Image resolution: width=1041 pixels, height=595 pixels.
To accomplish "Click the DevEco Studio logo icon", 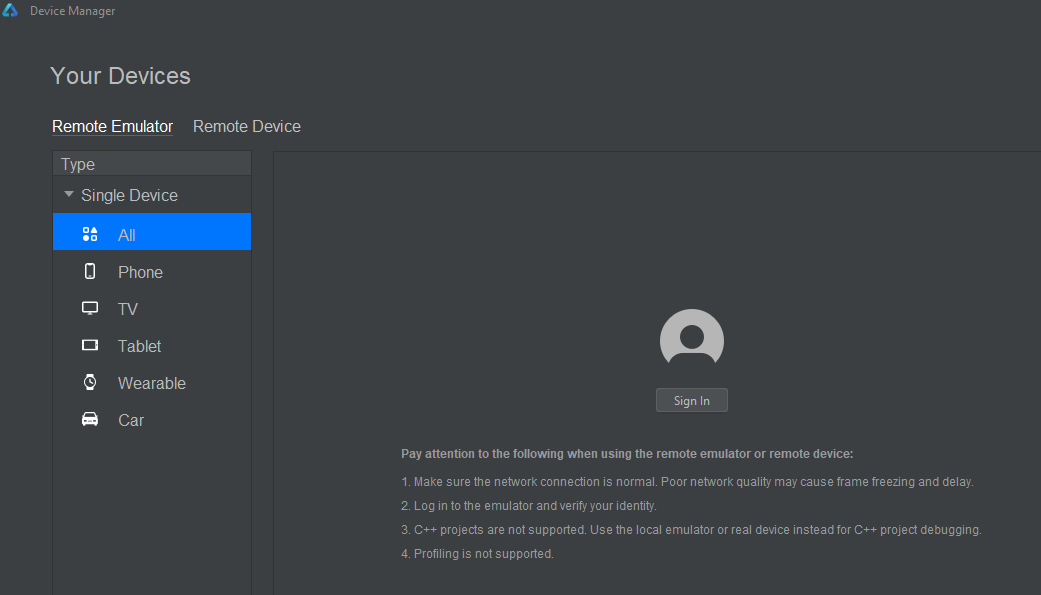I will click(x=10, y=10).
